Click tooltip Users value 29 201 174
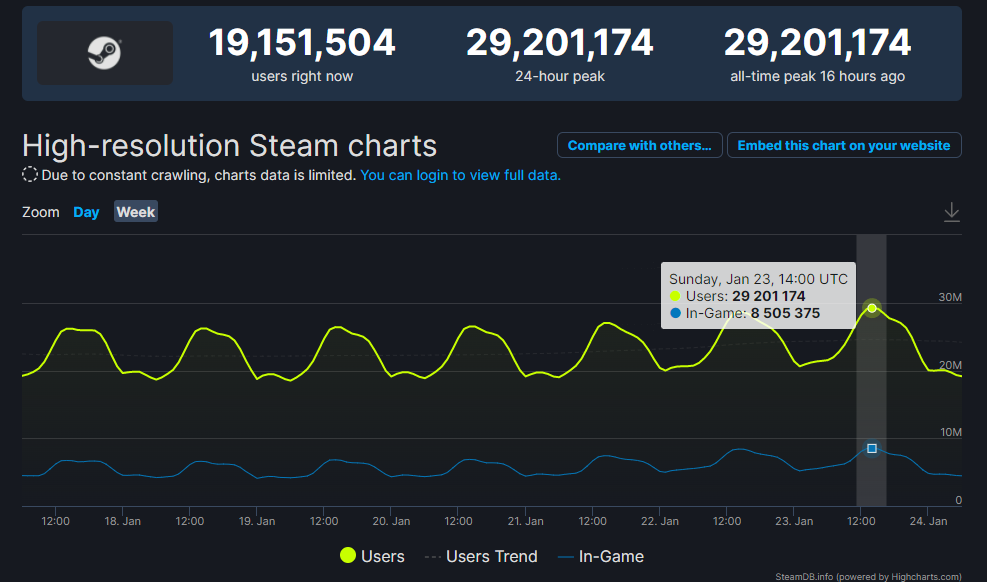The image size is (987, 582). point(769,296)
